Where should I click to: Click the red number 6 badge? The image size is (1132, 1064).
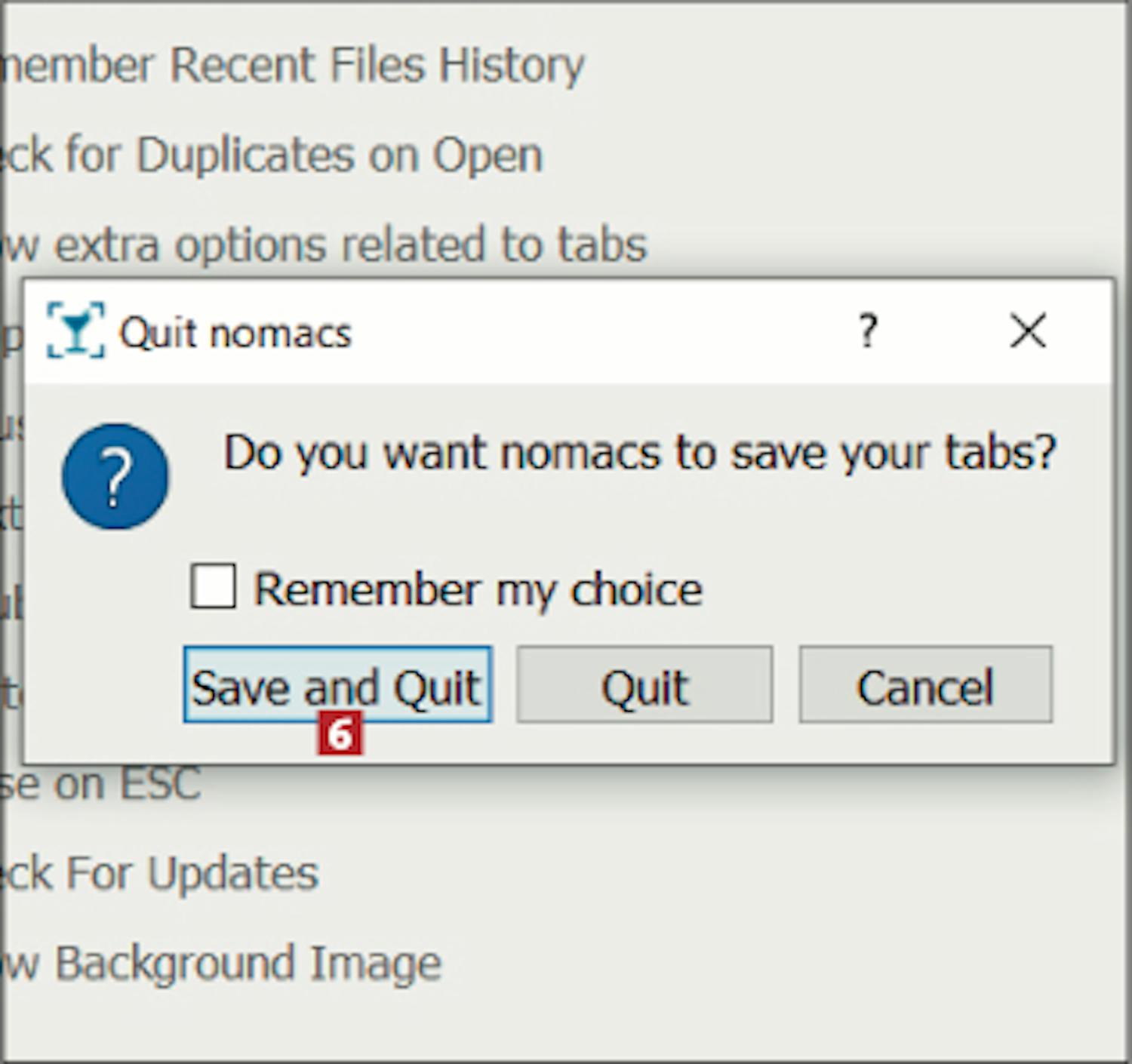click(340, 733)
